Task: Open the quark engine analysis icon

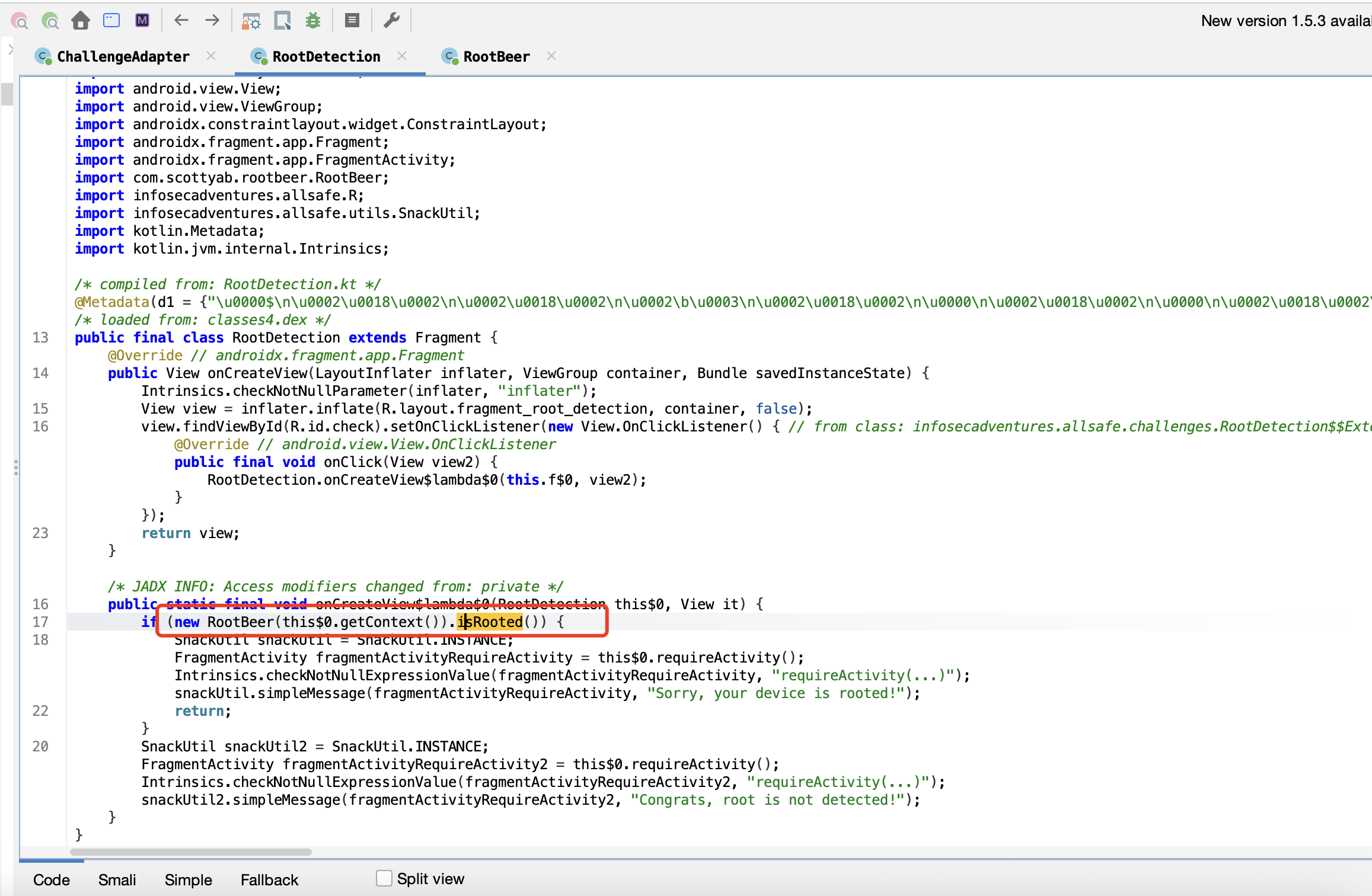Action: [x=282, y=21]
